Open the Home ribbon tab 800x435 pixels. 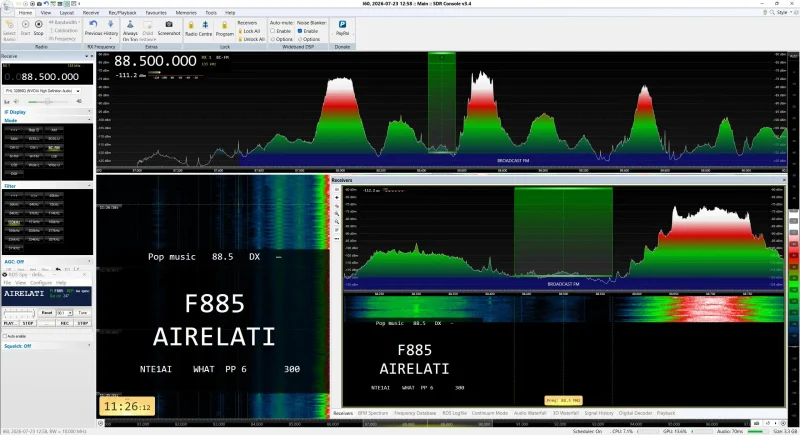tap(25, 13)
